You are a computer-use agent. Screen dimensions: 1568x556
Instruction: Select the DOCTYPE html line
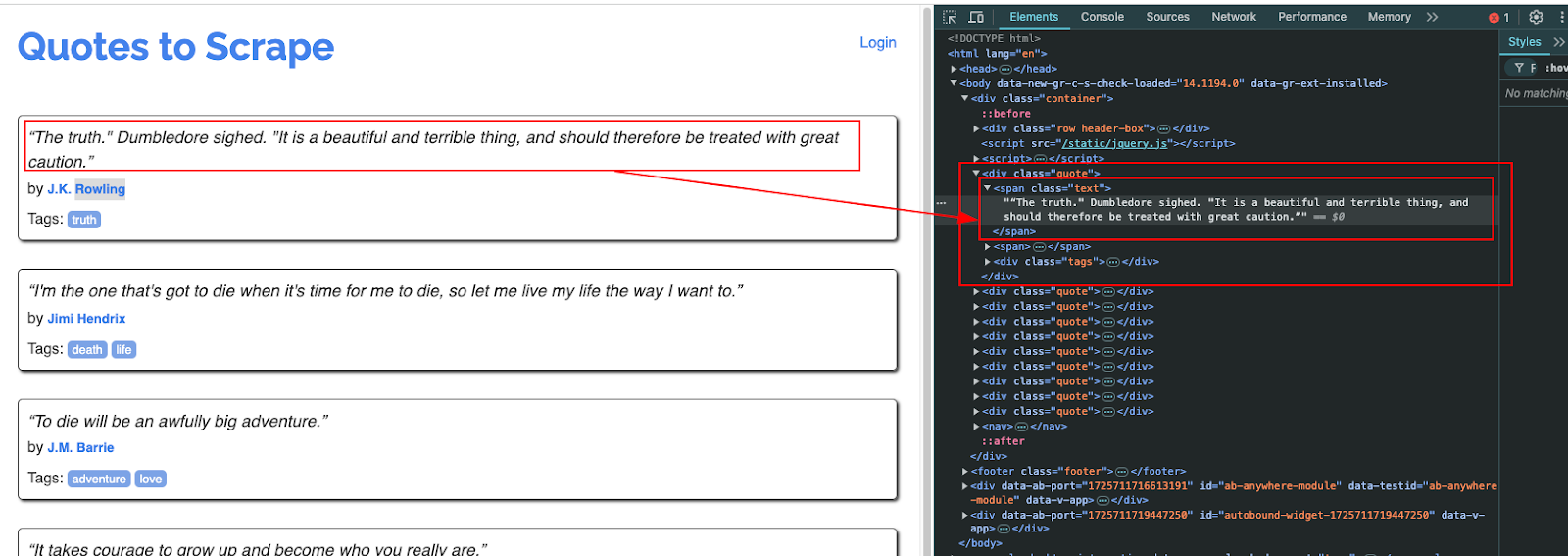coord(994,39)
